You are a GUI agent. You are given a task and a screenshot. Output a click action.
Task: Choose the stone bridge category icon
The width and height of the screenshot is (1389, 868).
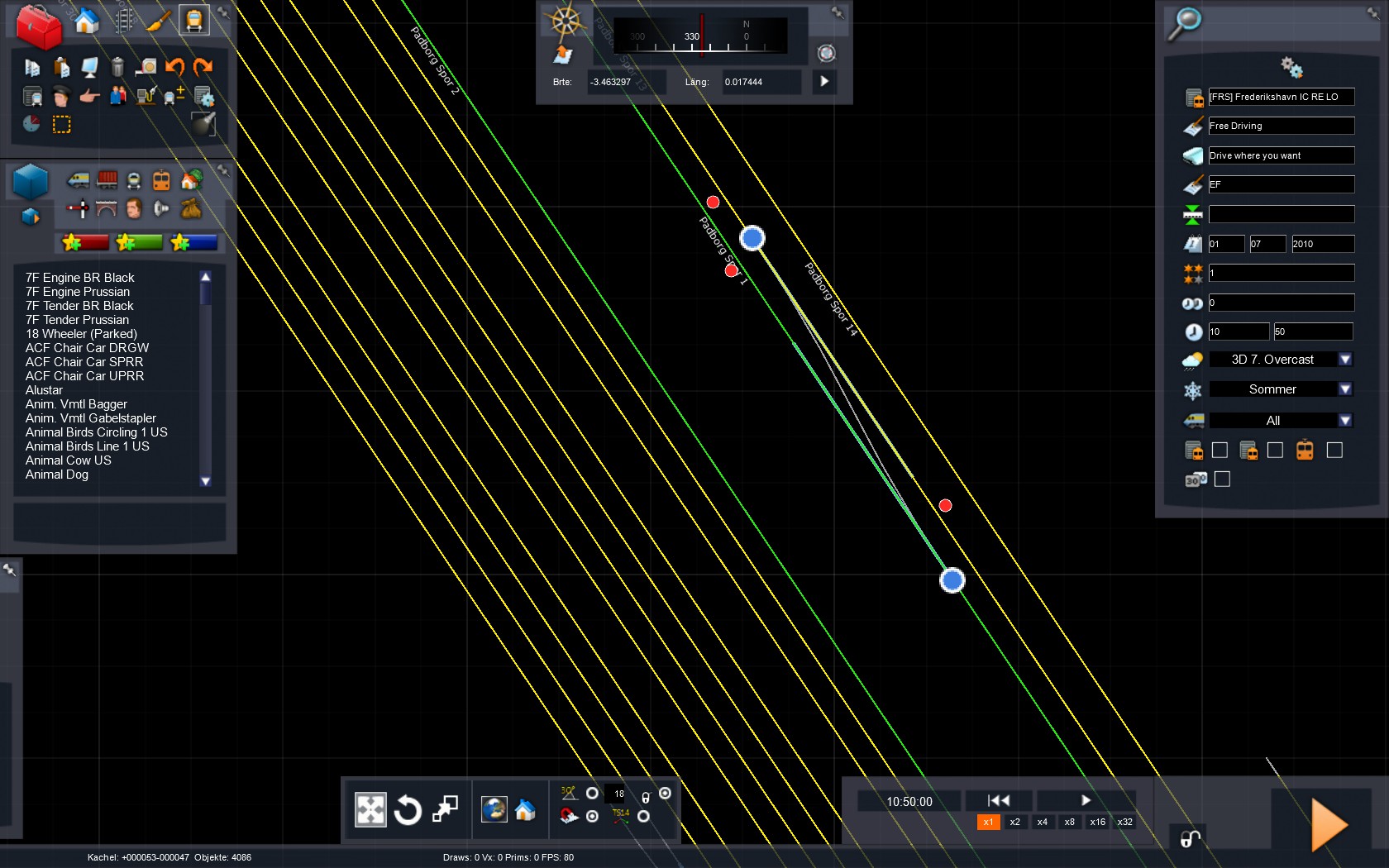106,208
